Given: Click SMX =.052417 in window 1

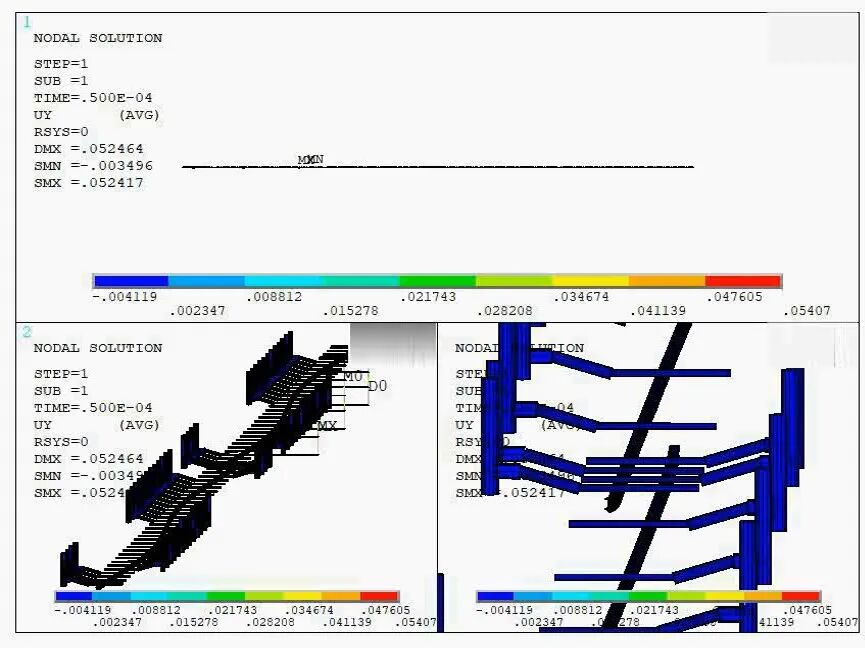Looking at the screenshot, I should (88, 183).
